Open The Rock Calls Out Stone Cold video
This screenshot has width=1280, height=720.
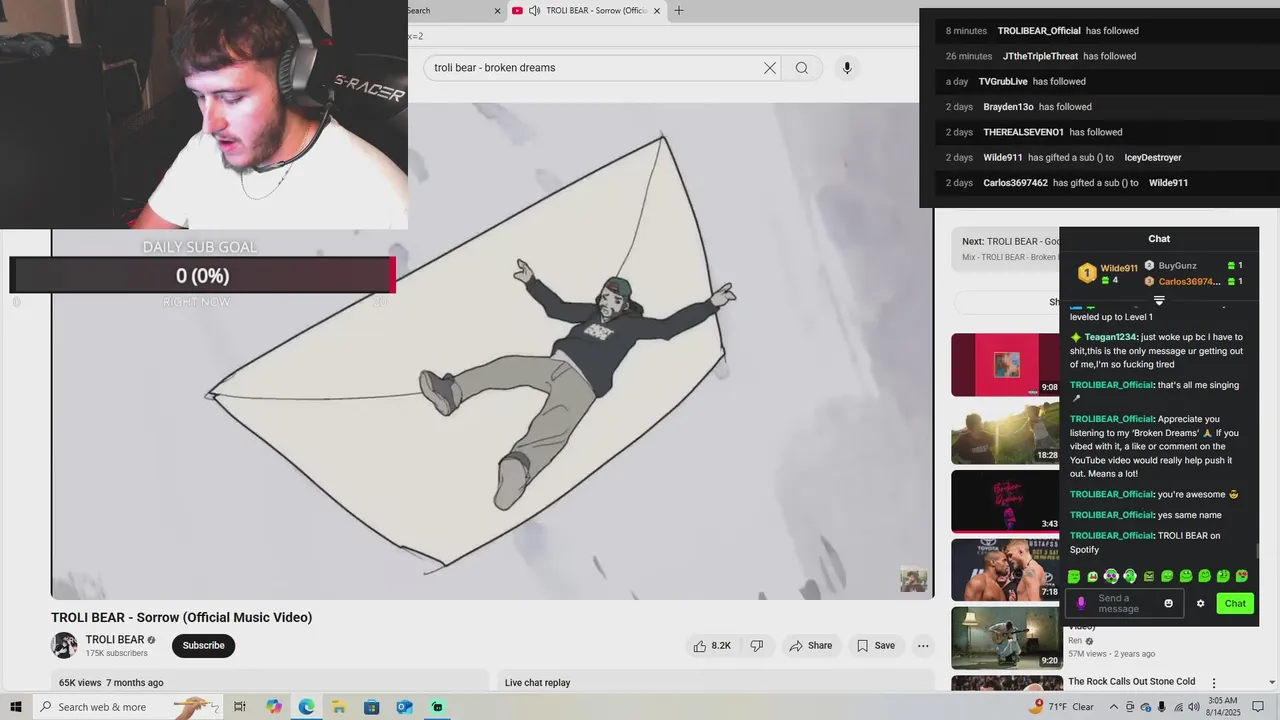[x=1131, y=682]
